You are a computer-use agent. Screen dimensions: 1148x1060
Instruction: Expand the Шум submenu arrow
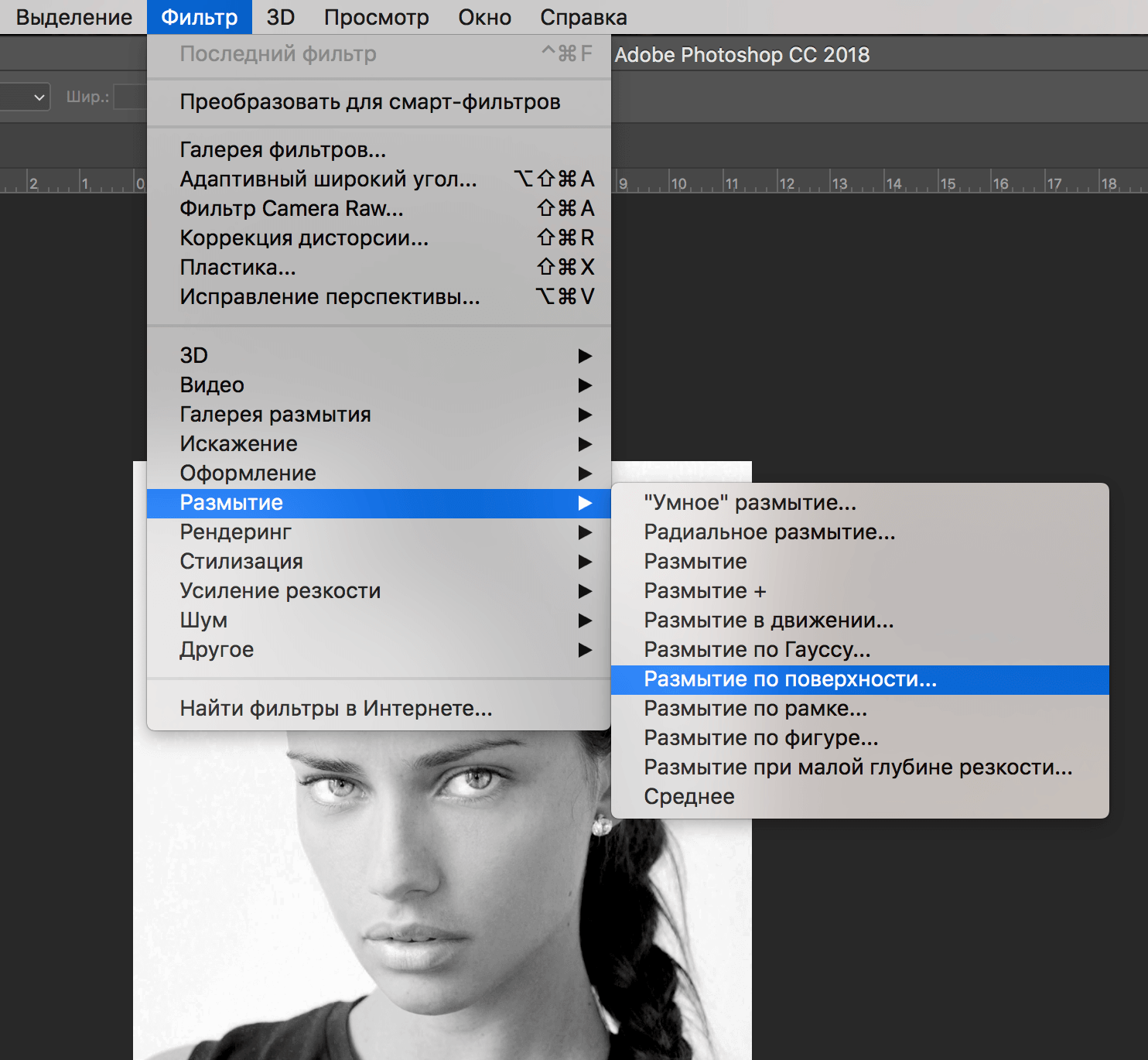tap(585, 620)
